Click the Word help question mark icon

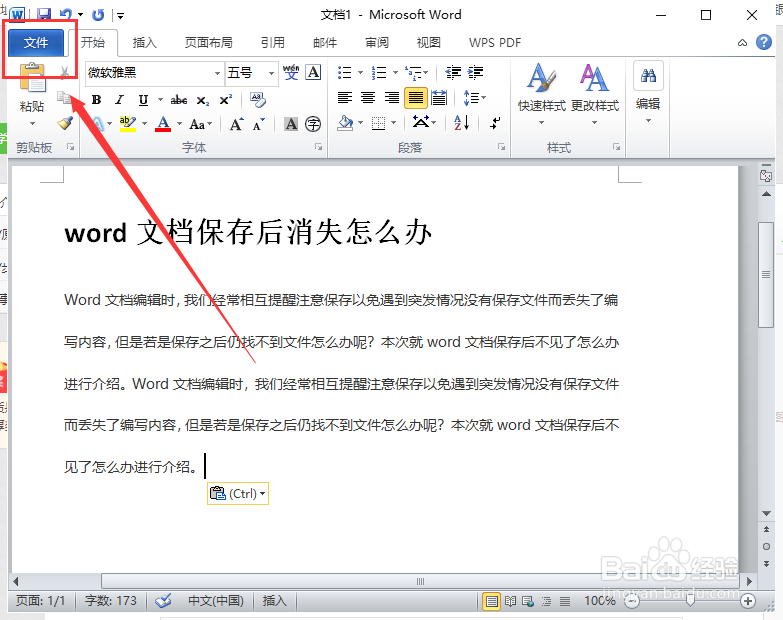[x=764, y=42]
